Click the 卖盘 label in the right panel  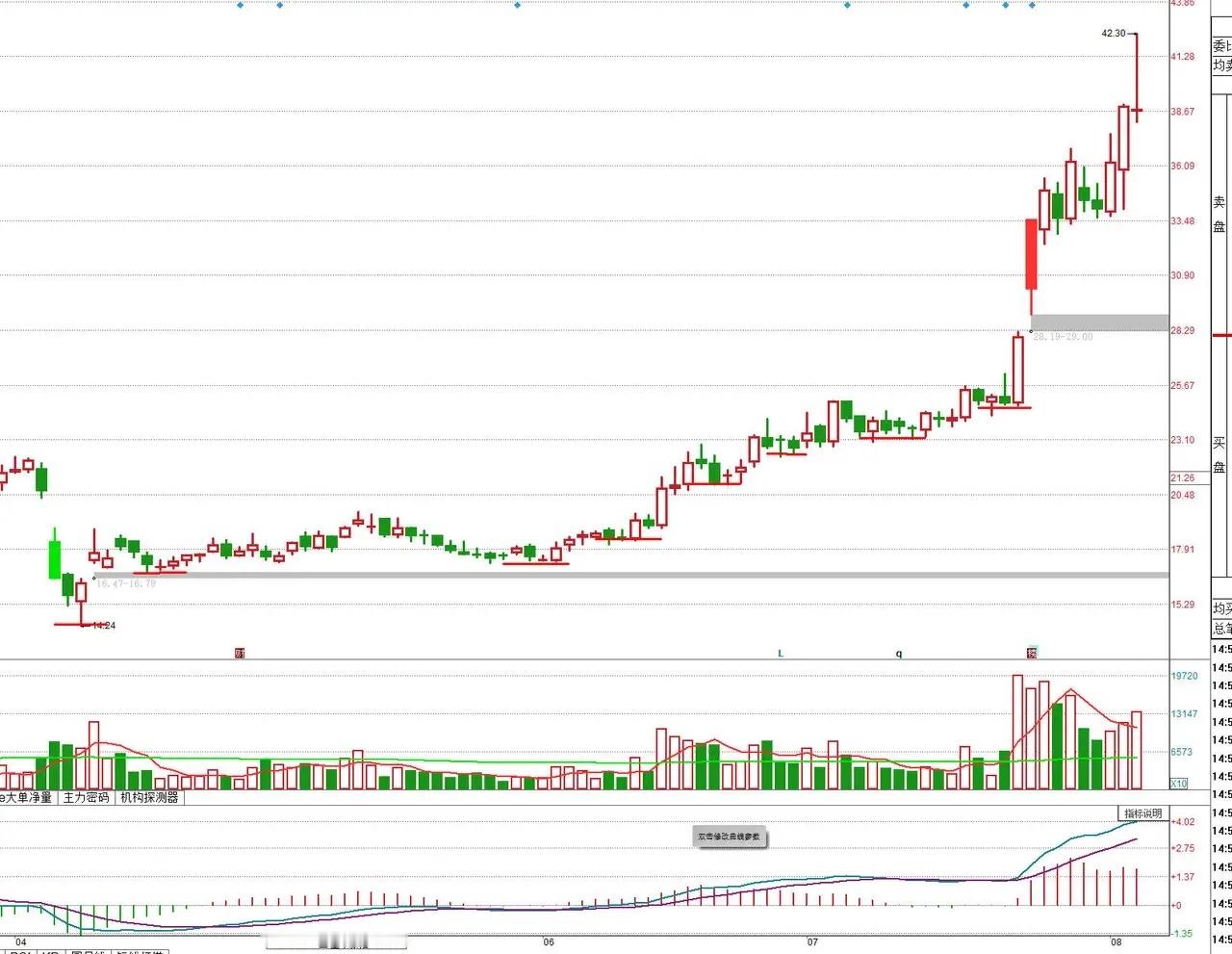coord(1219,215)
